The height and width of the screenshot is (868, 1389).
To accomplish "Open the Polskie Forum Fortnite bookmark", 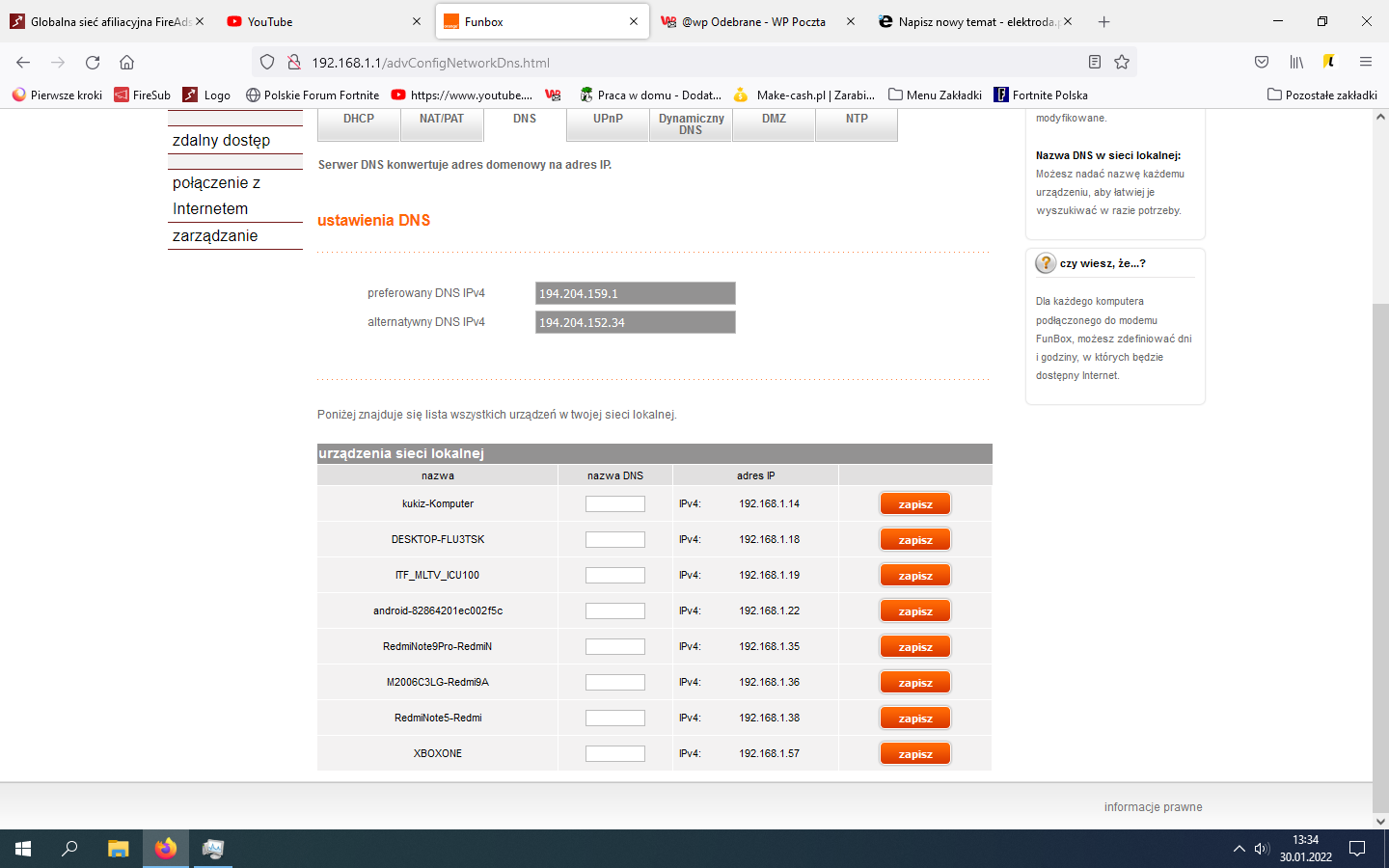I will point(313,95).
